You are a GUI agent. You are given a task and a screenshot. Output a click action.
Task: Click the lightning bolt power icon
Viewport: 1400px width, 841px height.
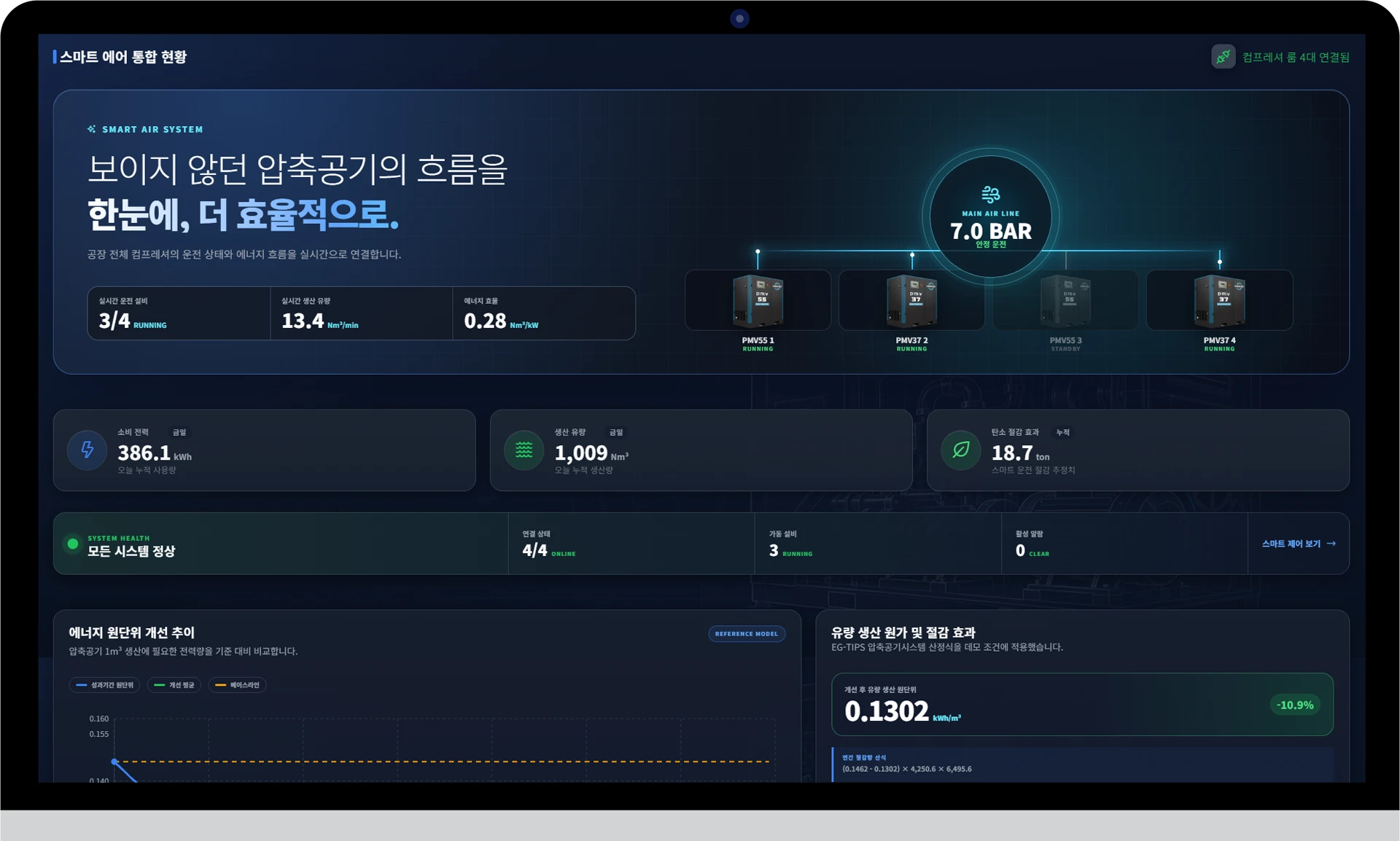click(x=87, y=450)
